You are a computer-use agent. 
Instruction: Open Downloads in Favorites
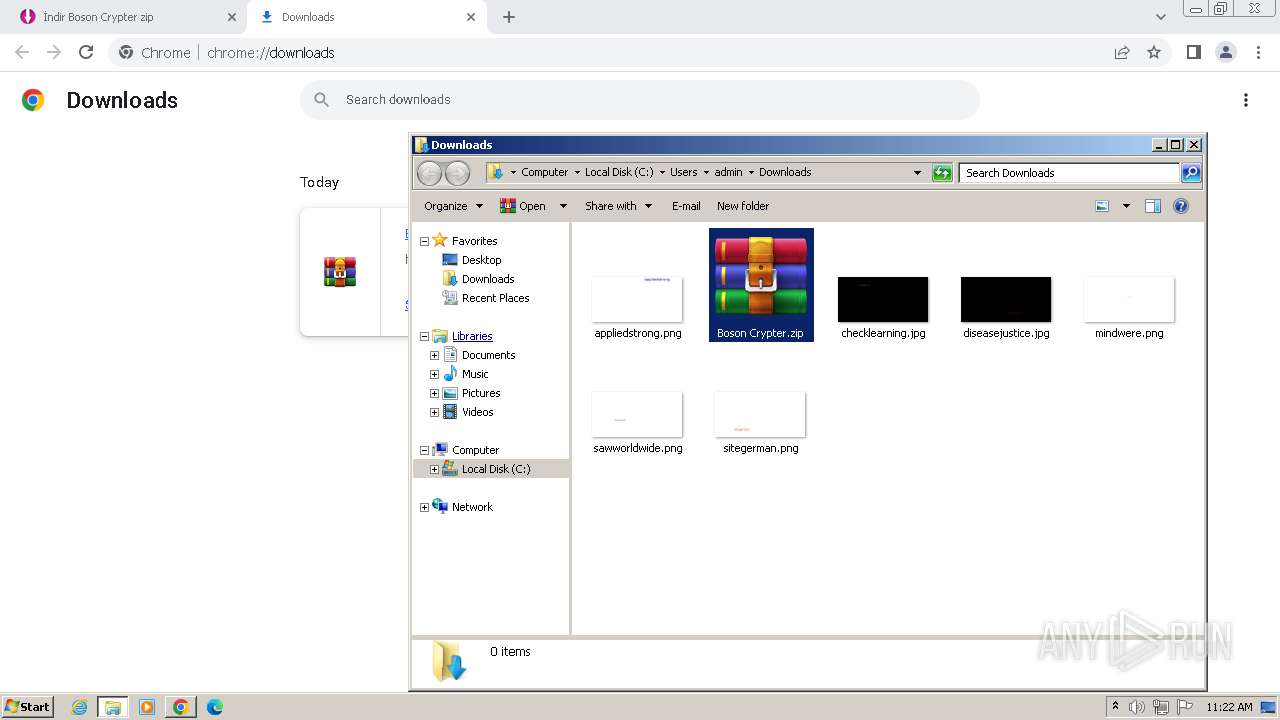tap(488, 279)
